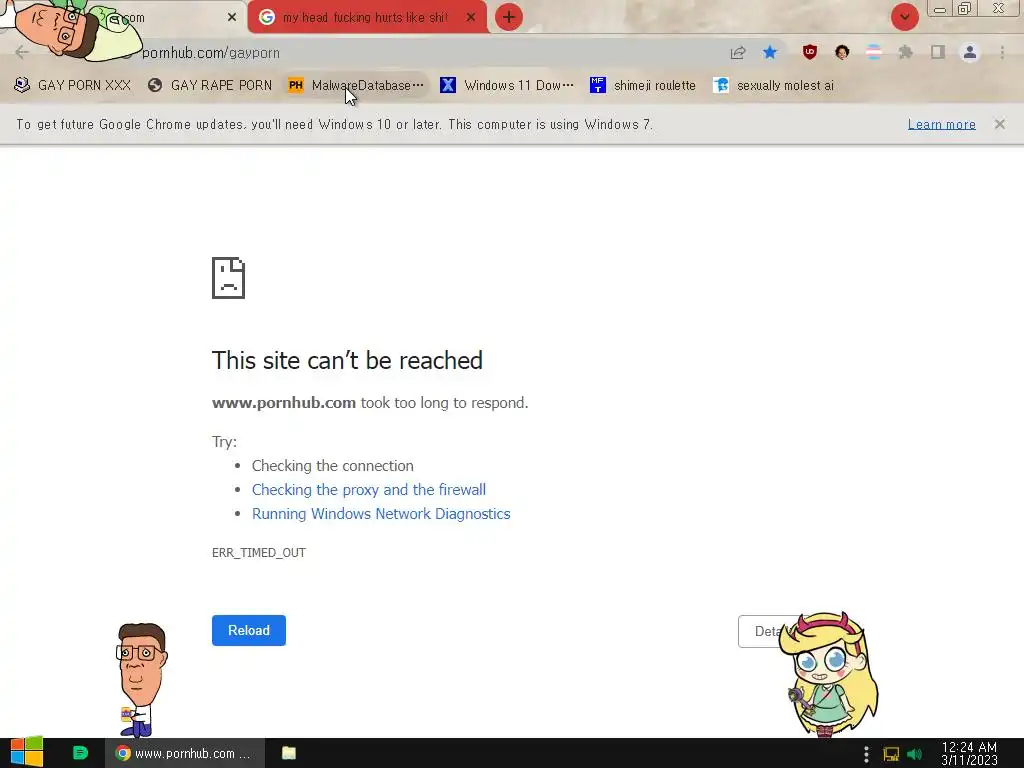Click the striped flag extension icon

click(874, 52)
